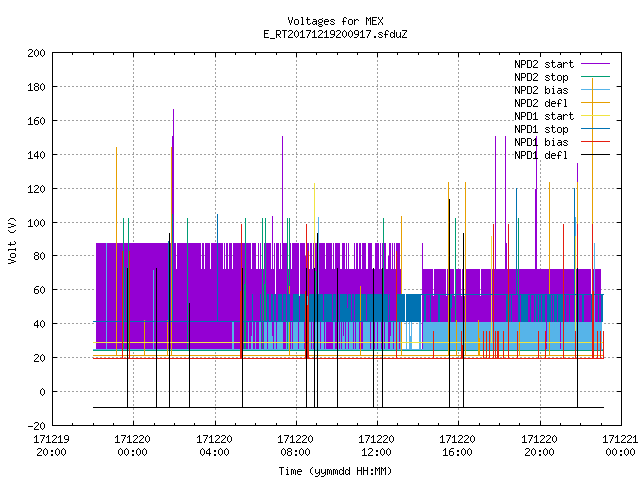The width and height of the screenshot is (640, 480).
Task: Select the NPD1 defl legend entry
Action: [541, 155]
